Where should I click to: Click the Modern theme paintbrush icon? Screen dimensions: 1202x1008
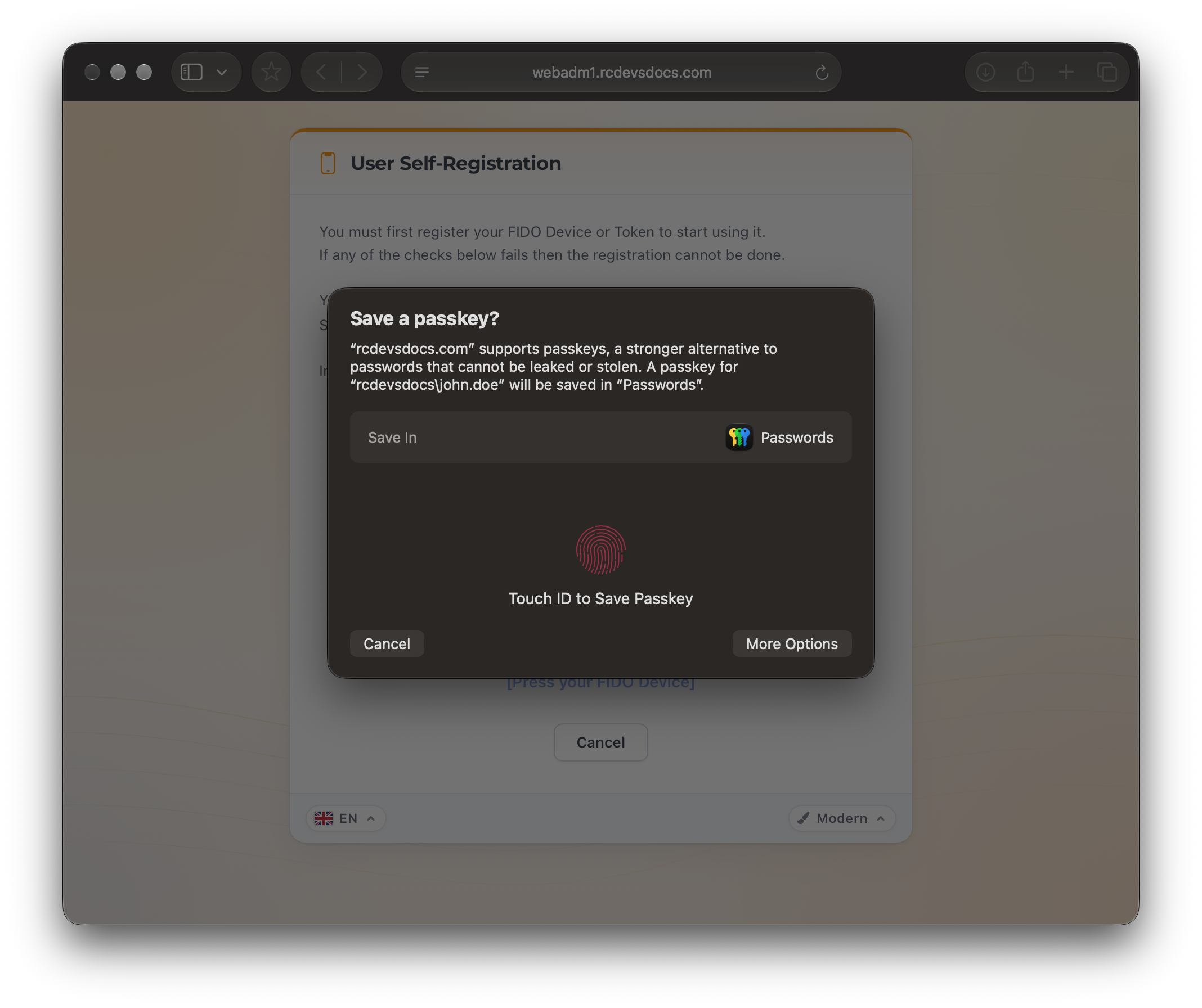click(804, 818)
